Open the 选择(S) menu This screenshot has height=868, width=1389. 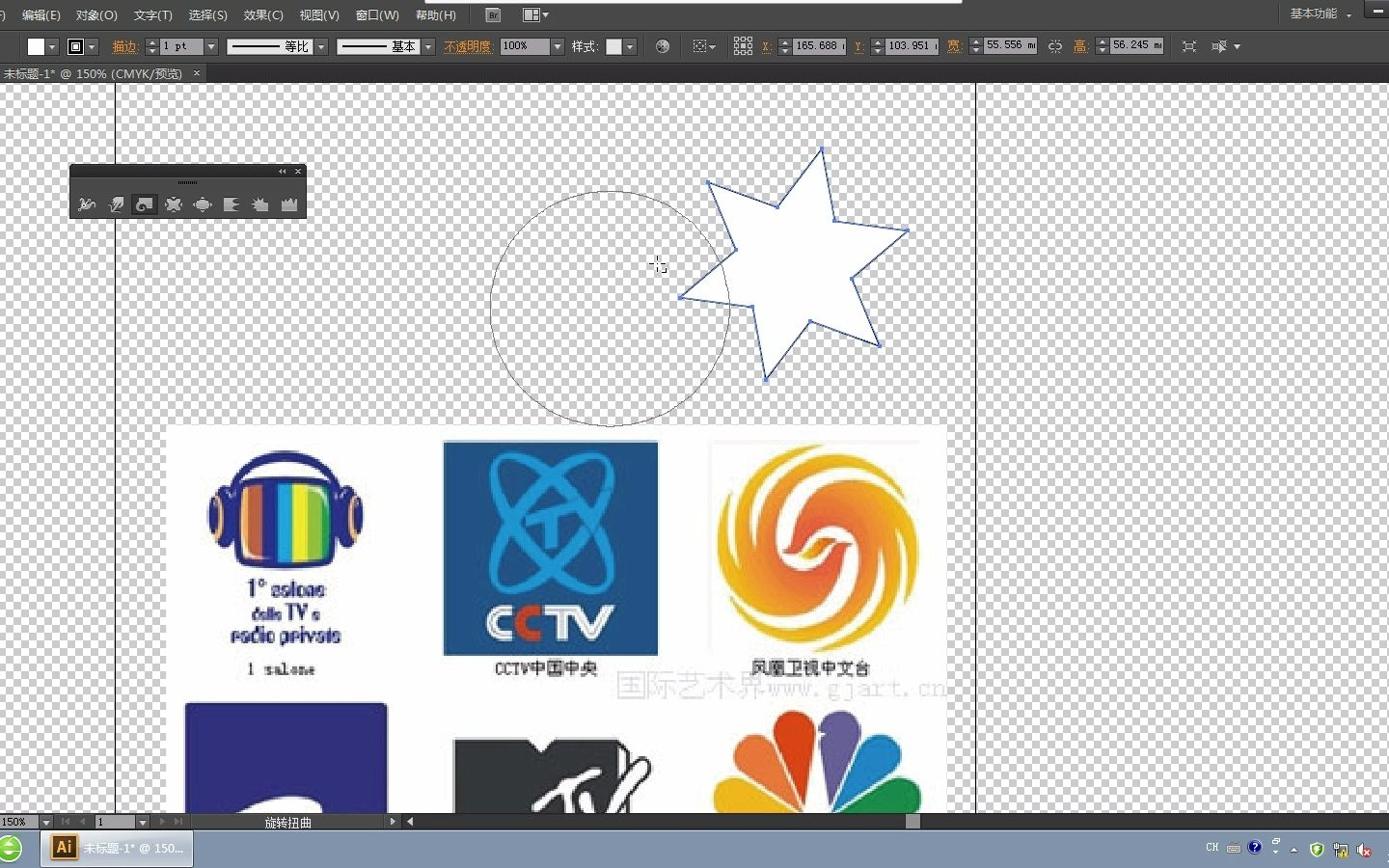tap(207, 15)
